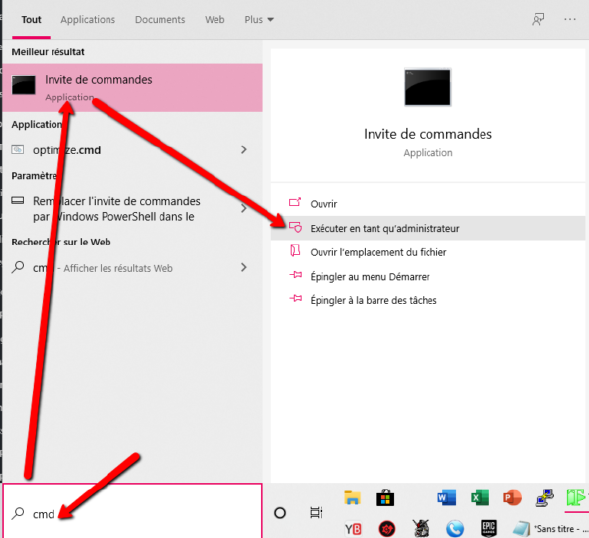The image size is (589, 538).
Task: Open the blue phone taskbar icon
Action: 455,529
